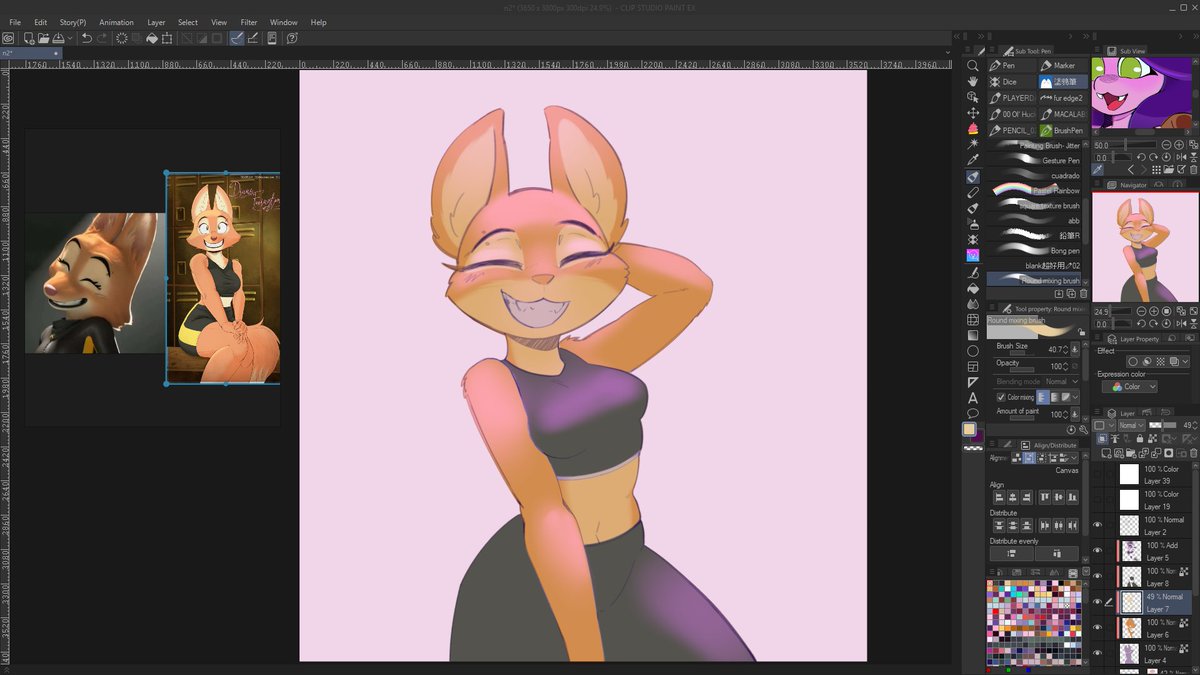Select the Dice sub tool group
The image size is (1200, 675).
click(1012, 82)
